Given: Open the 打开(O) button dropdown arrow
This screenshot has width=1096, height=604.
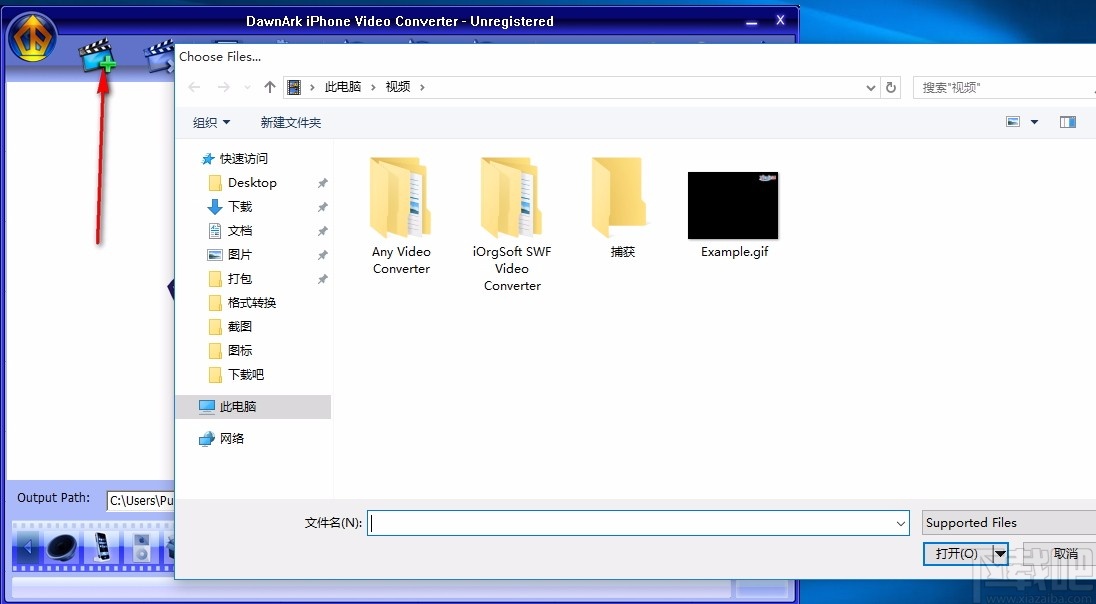Looking at the screenshot, I should [1001, 553].
